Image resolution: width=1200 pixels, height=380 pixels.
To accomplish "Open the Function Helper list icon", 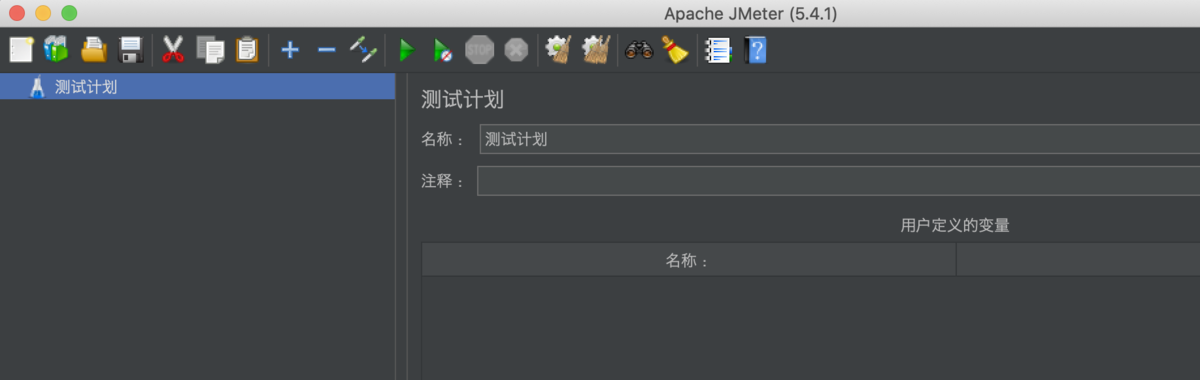I will click(x=717, y=49).
